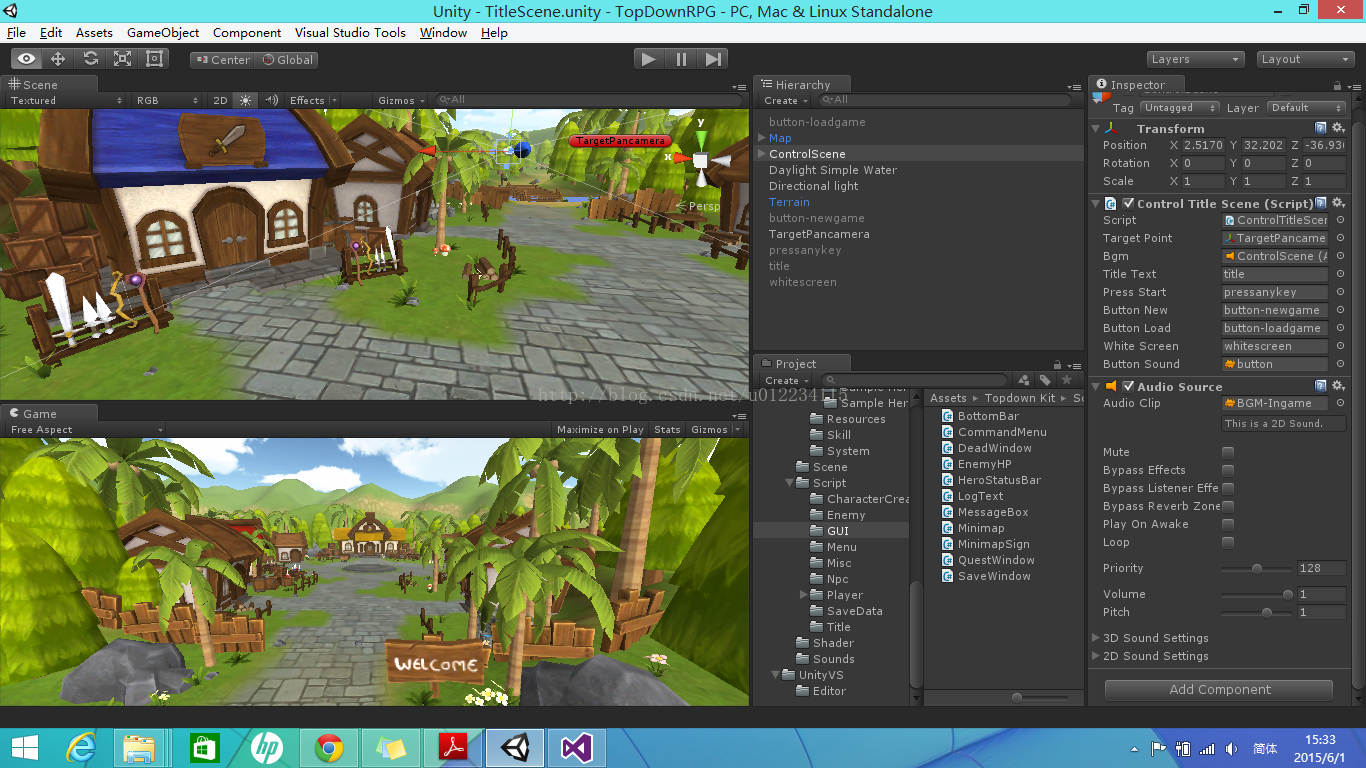
Task: Toggle scene lighting sun icon
Action: [245, 100]
